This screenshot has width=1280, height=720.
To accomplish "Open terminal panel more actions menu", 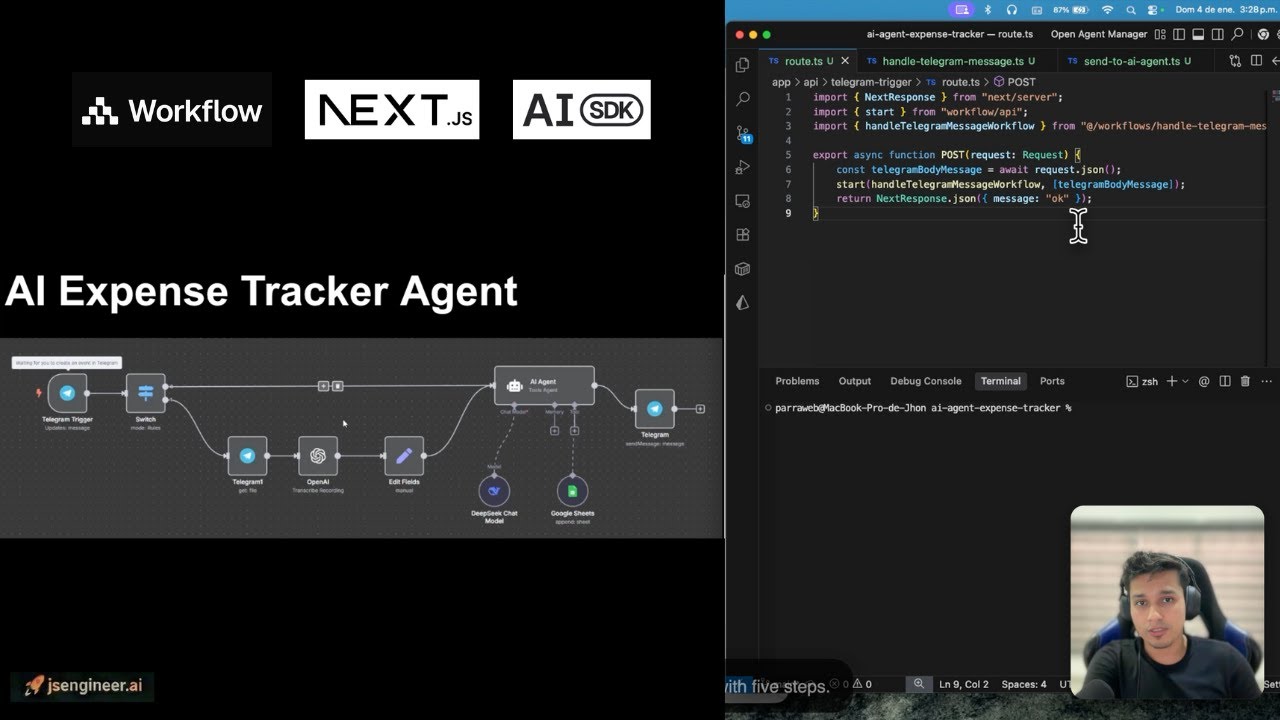I will coord(1267,381).
